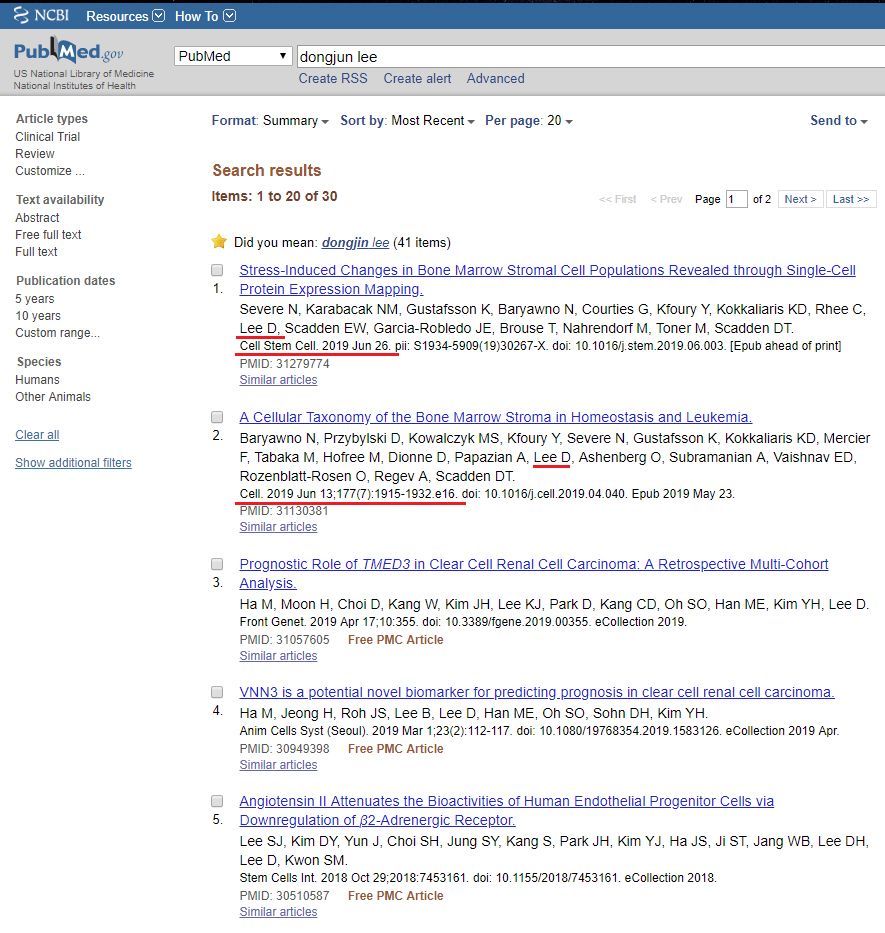885x933 pixels.
Task: Click the page number input field
Action: tap(736, 199)
